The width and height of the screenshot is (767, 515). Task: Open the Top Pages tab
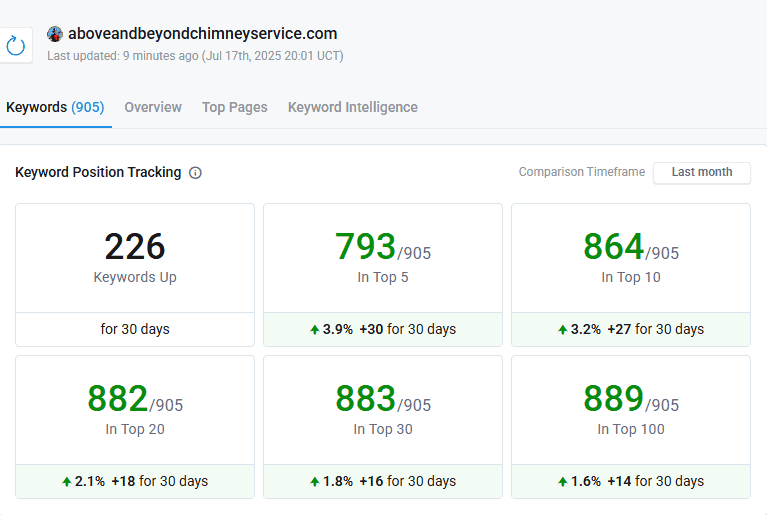(234, 107)
